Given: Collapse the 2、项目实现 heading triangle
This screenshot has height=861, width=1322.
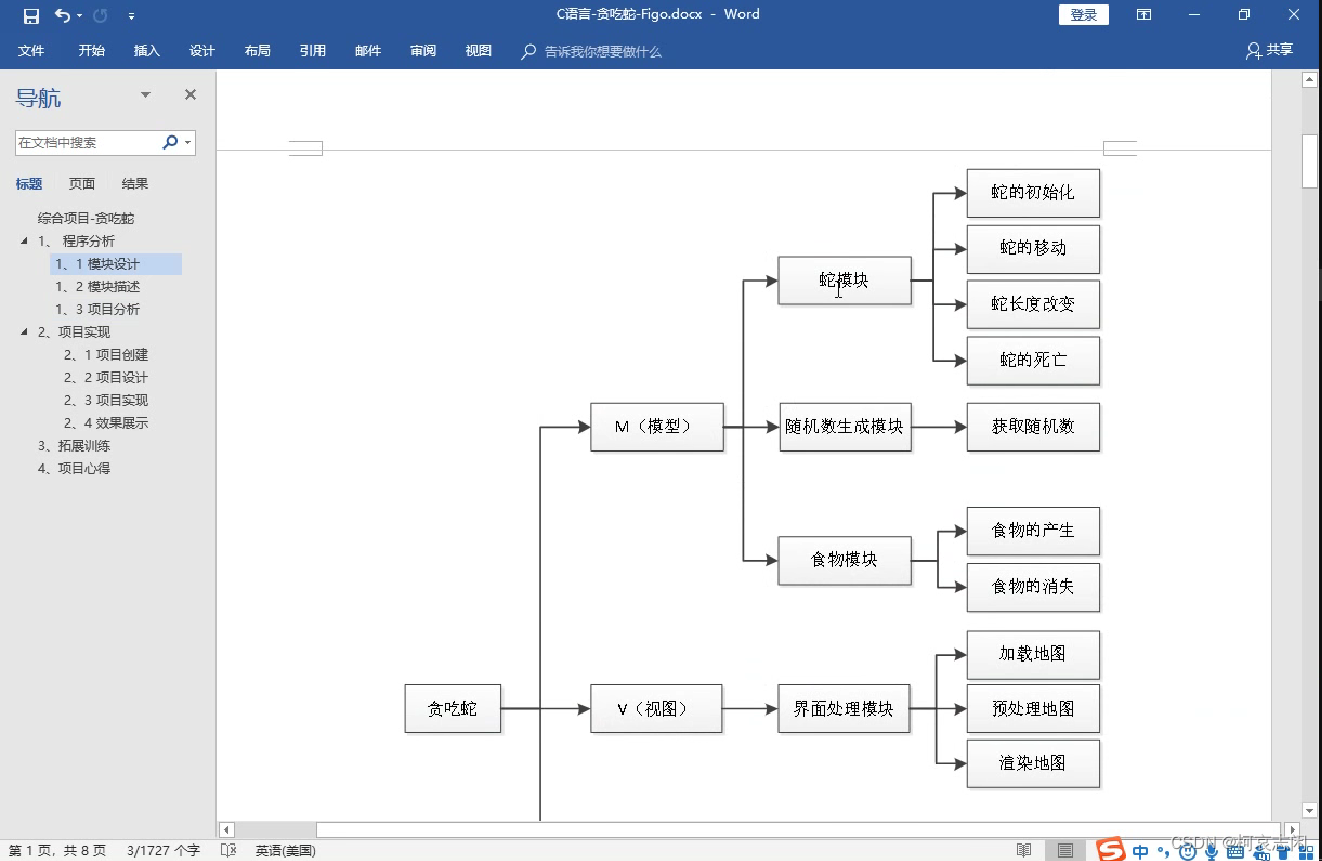Looking at the screenshot, I should coord(24,332).
